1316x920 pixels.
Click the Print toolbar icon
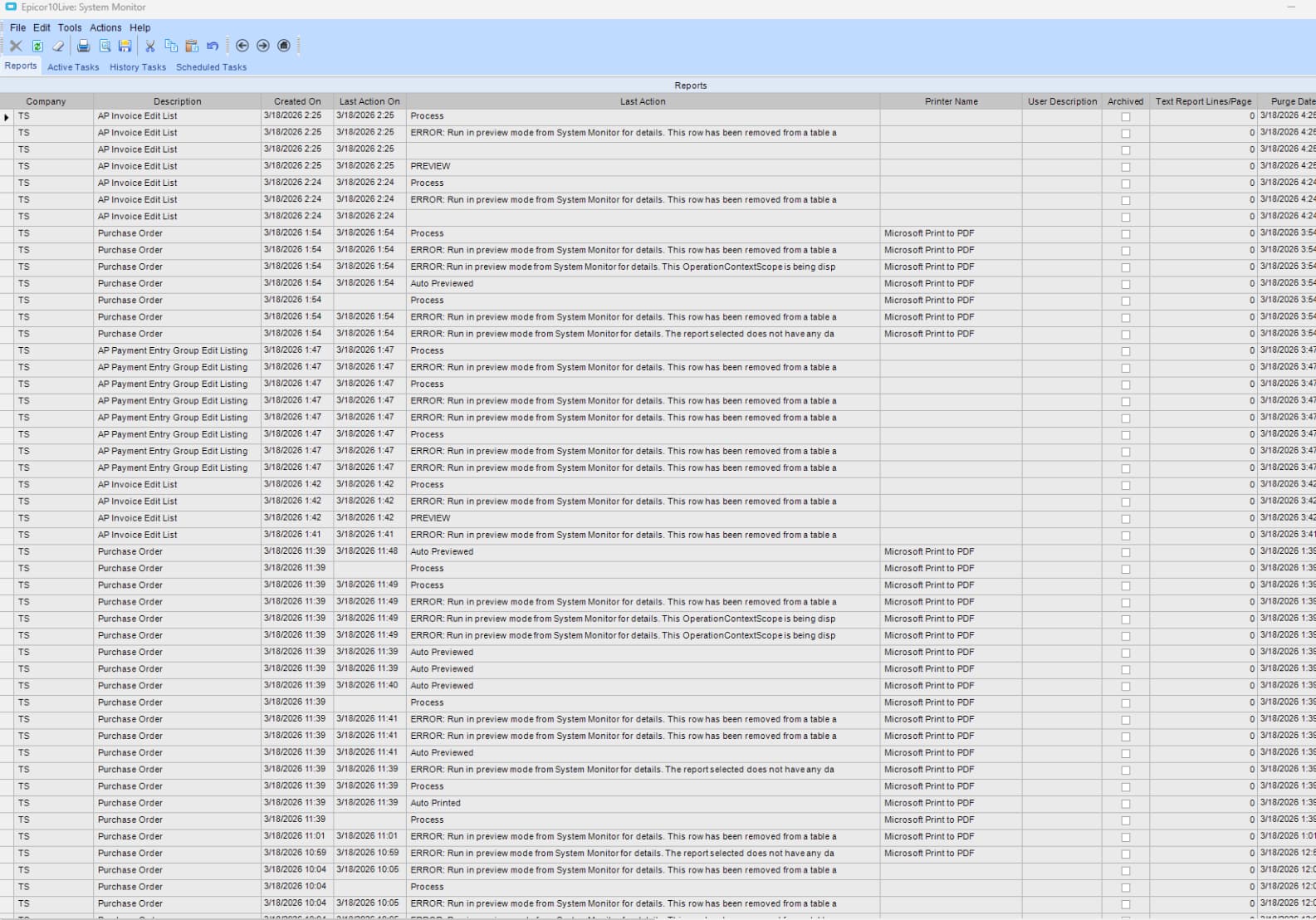(83, 46)
